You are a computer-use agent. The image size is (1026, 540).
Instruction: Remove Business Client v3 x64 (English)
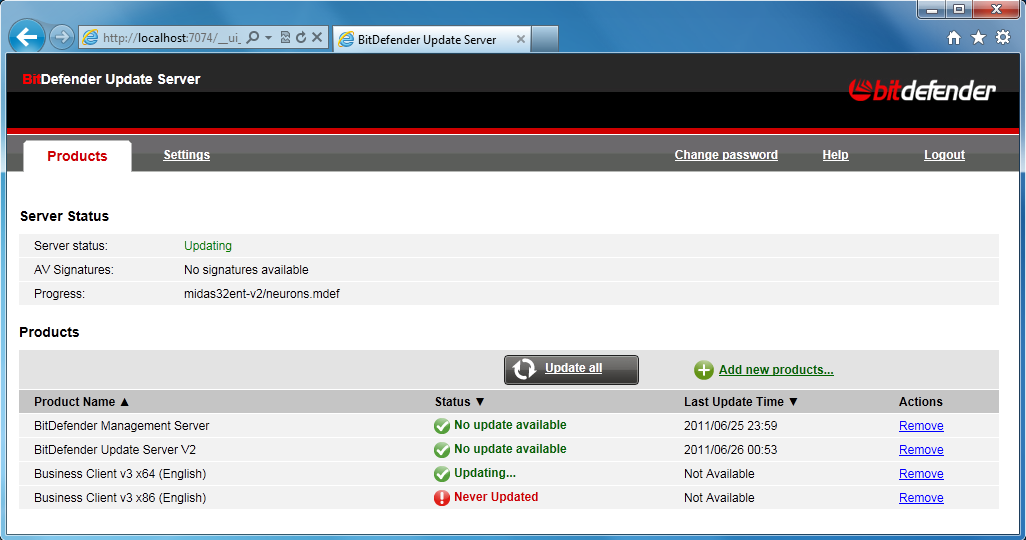(x=921, y=474)
